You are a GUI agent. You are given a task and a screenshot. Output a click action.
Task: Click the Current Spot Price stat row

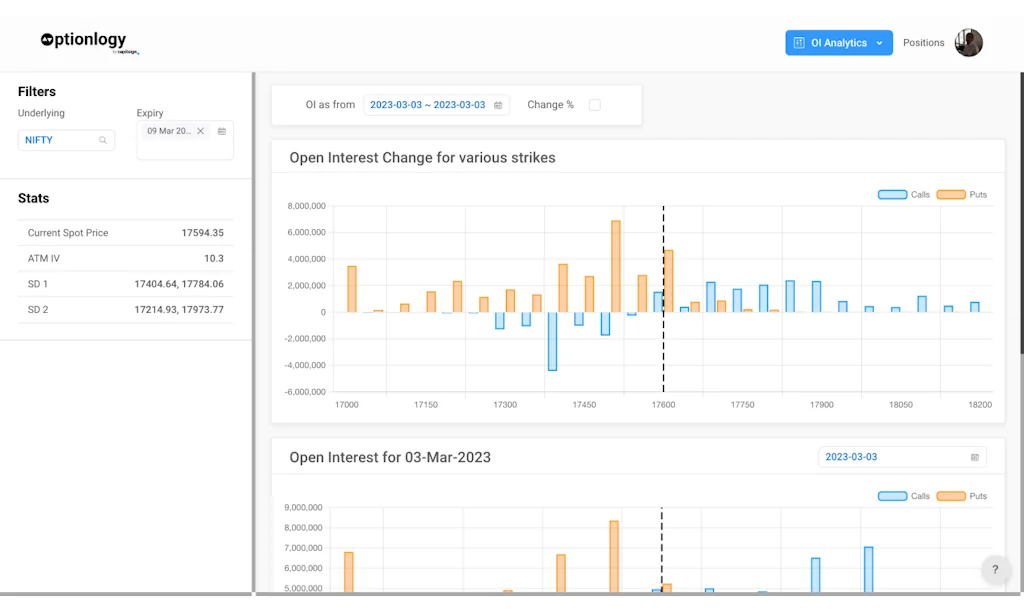(125, 232)
